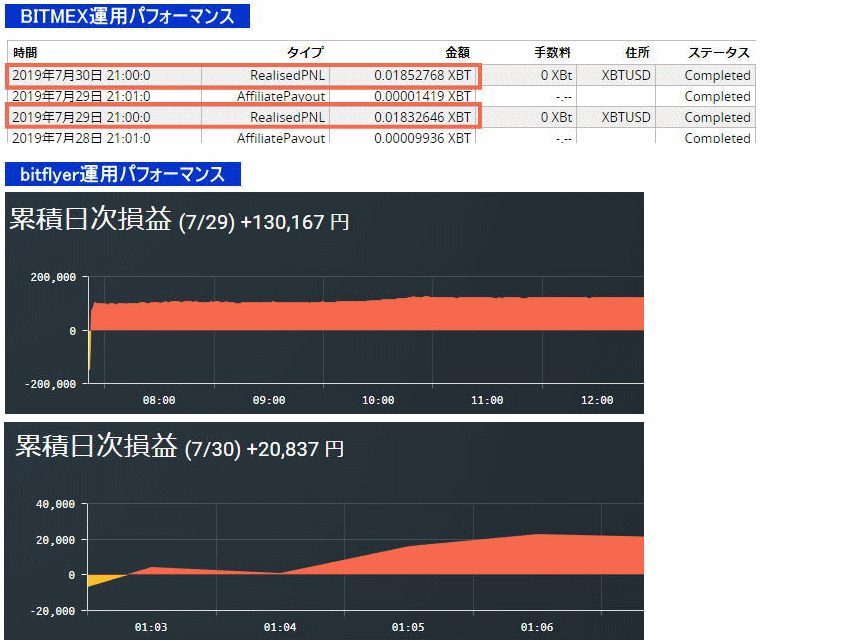Viewport: 862px width, 640px height.
Task: Click the 10:00 time axis label
Action: point(378,400)
